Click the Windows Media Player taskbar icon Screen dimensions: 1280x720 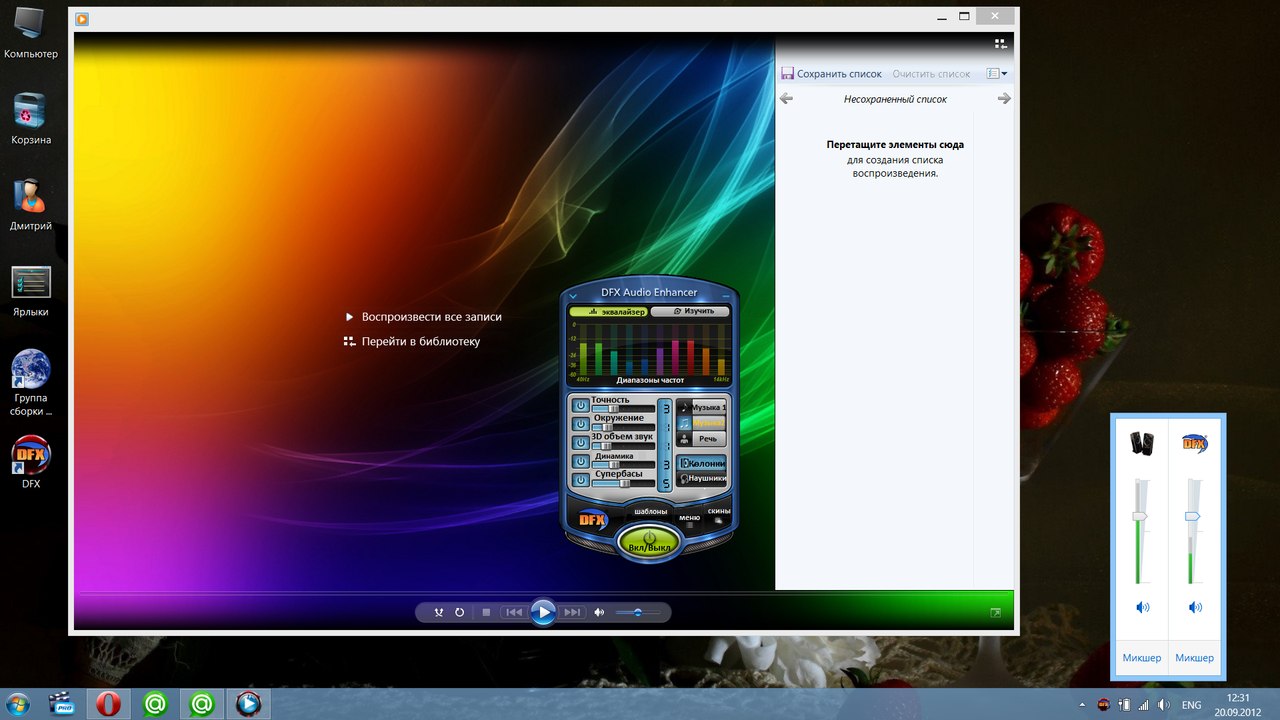(x=247, y=704)
